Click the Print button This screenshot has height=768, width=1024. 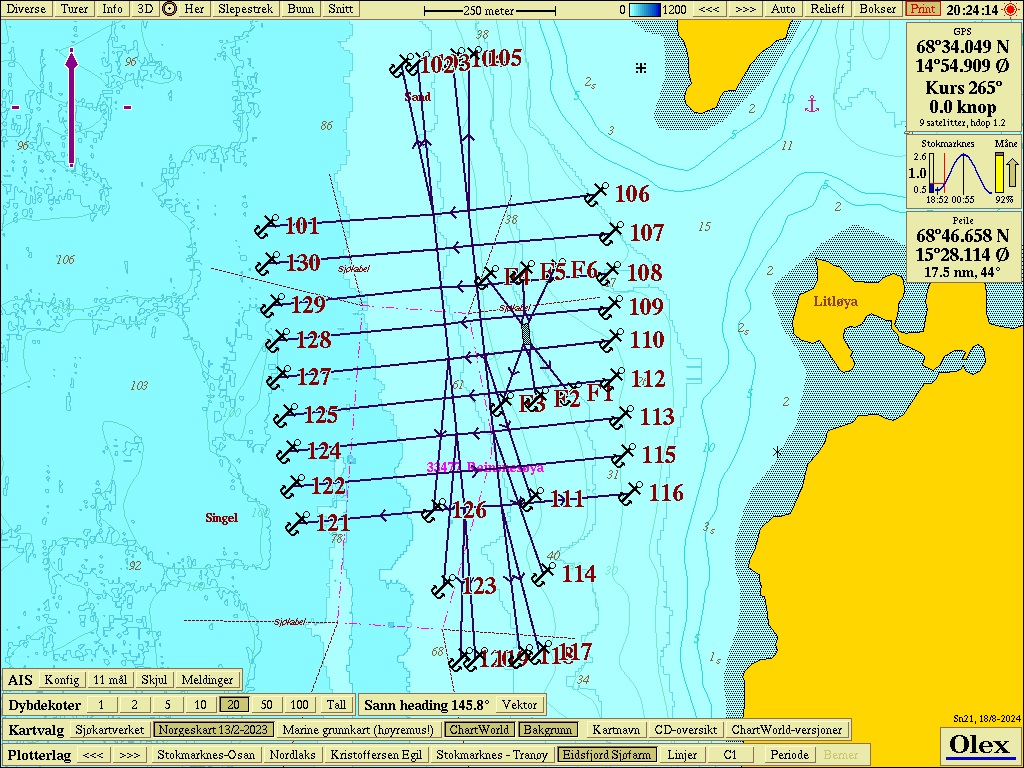click(923, 9)
